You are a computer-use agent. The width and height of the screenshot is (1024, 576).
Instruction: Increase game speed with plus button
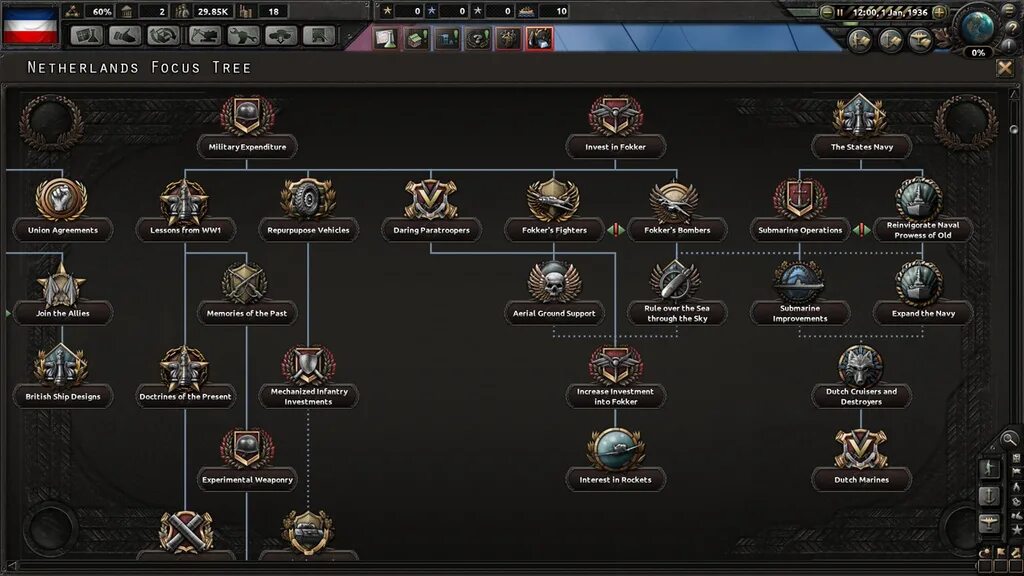939,12
